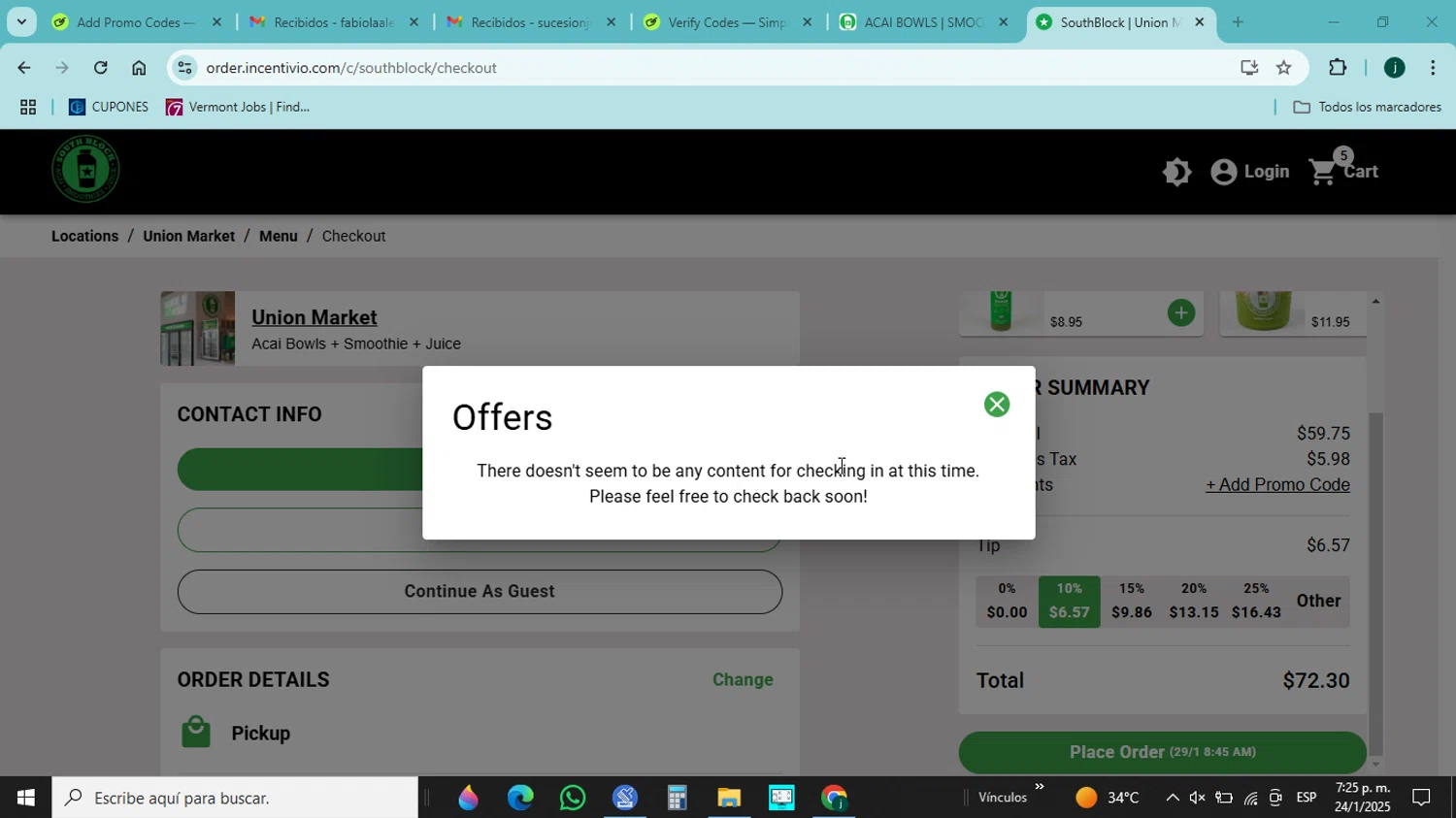Add the $8.95 suggested item

pyautogui.click(x=1181, y=312)
